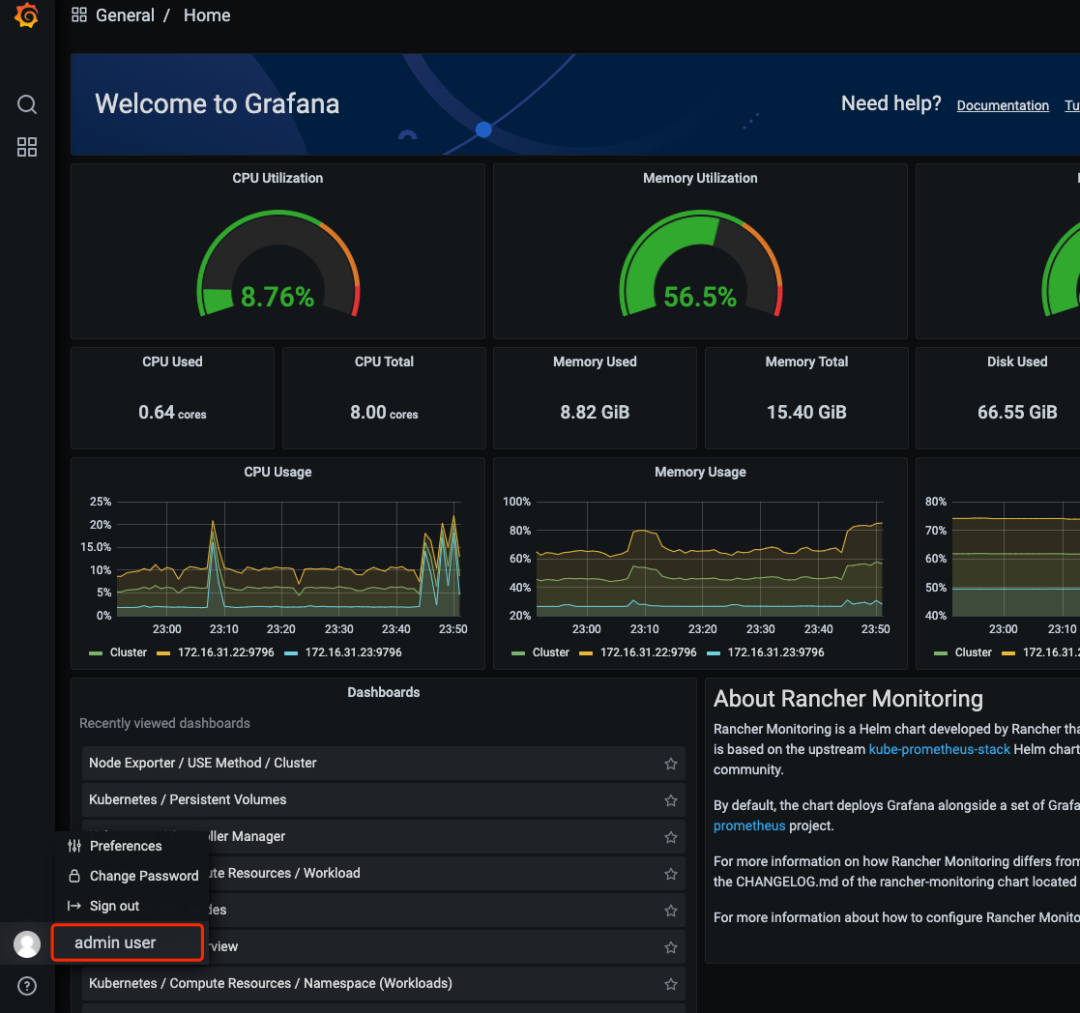
Task: Open Preferences from the user menu
Action: [125, 846]
